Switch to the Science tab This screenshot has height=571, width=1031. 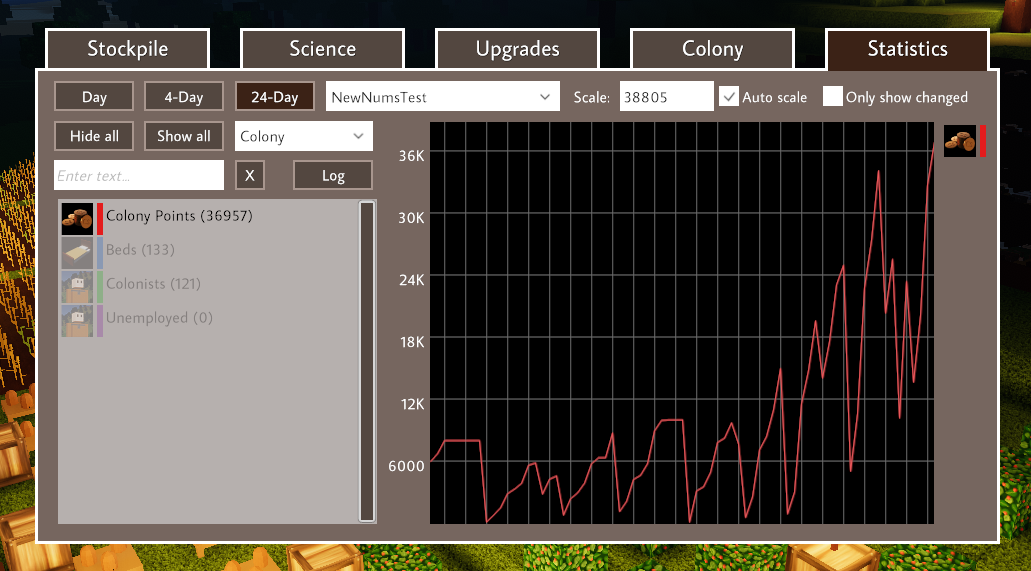322,49
